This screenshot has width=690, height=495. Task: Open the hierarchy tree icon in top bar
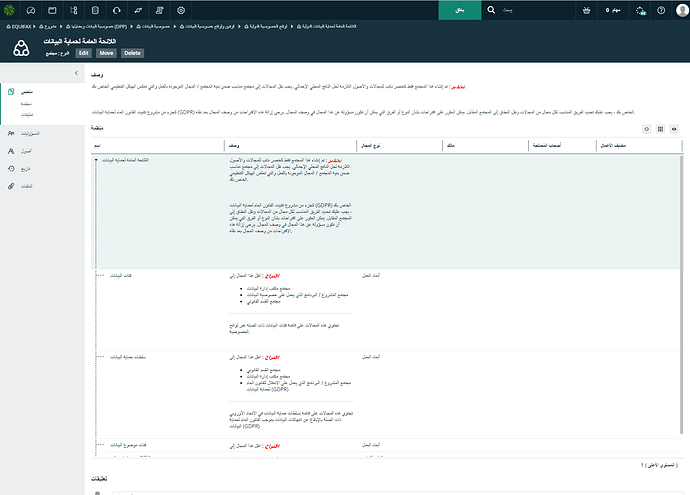(x=73, y=10)
